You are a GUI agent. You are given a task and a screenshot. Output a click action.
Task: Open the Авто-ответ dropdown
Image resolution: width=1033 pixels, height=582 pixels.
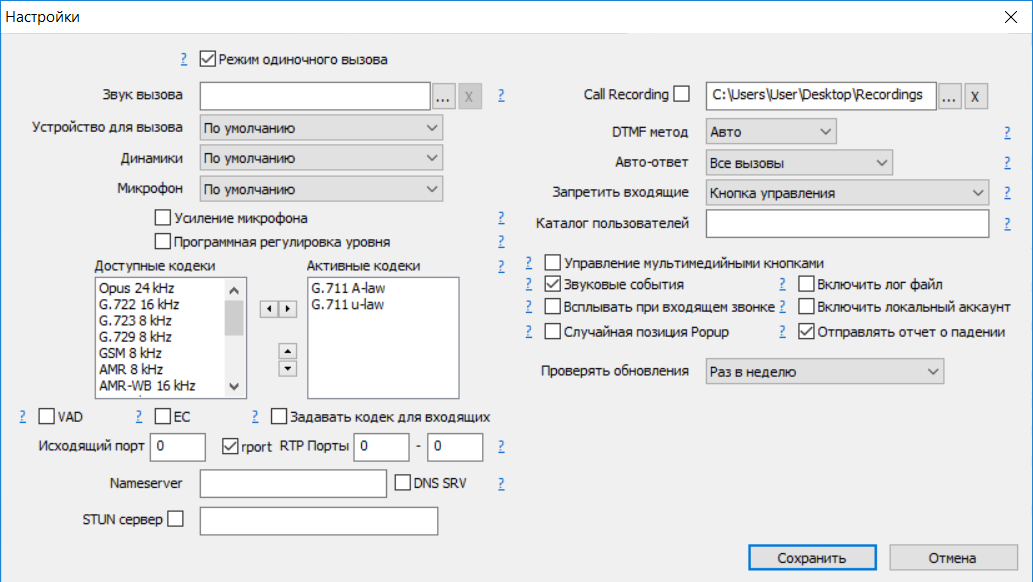click(x=798, y=162)
